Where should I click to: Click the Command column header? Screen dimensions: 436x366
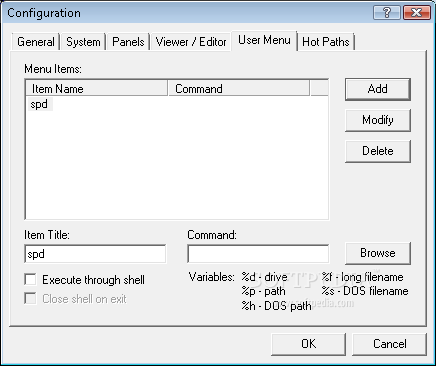tap(239, 89)
